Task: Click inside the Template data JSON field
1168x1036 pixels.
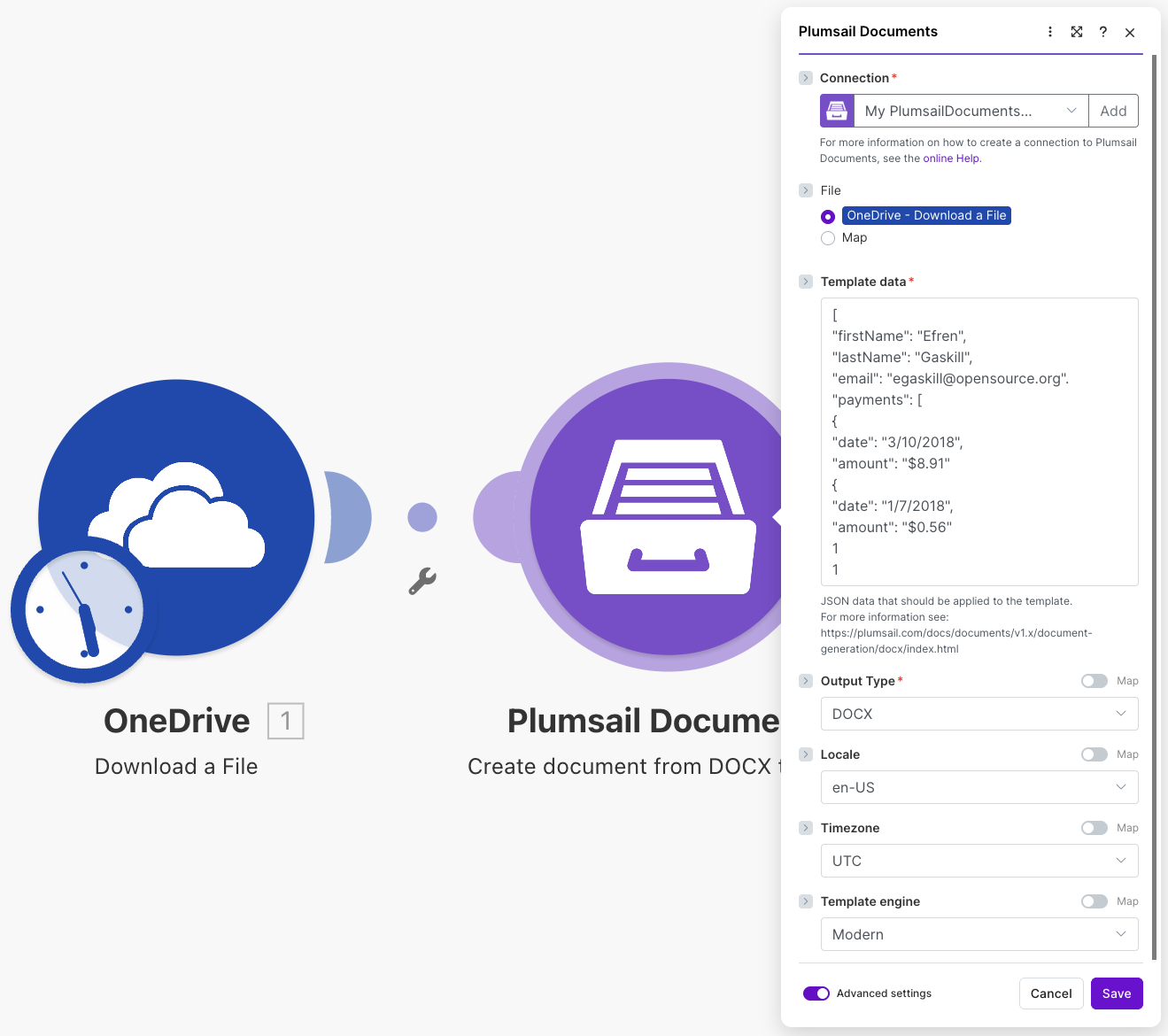Action: (x=979, y=442)
